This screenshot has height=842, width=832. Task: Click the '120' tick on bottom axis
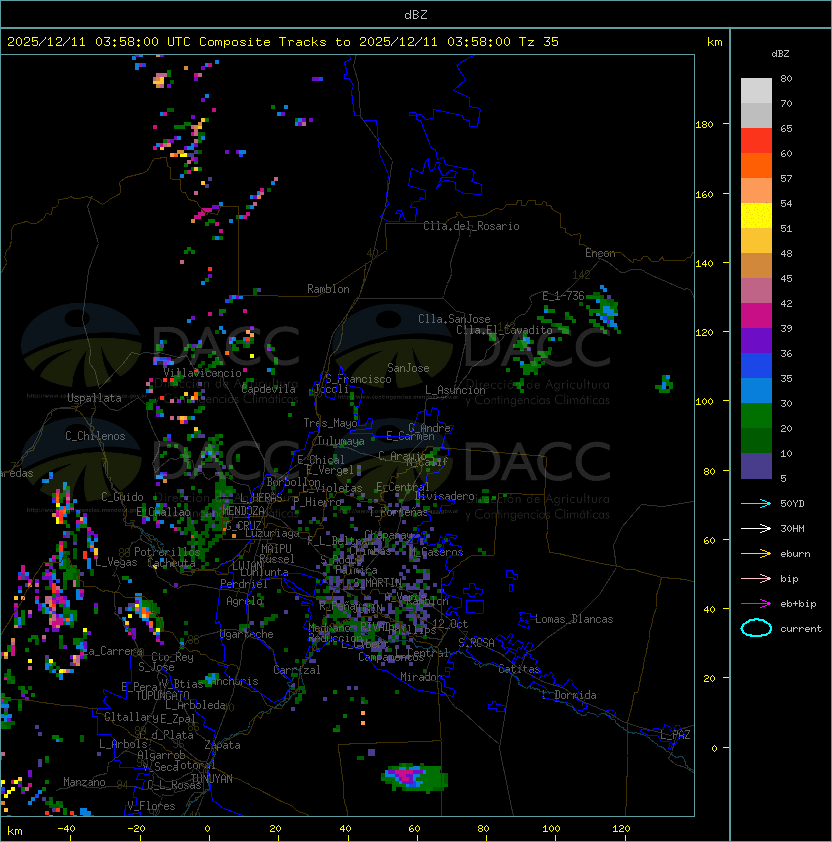coord(621,829)
